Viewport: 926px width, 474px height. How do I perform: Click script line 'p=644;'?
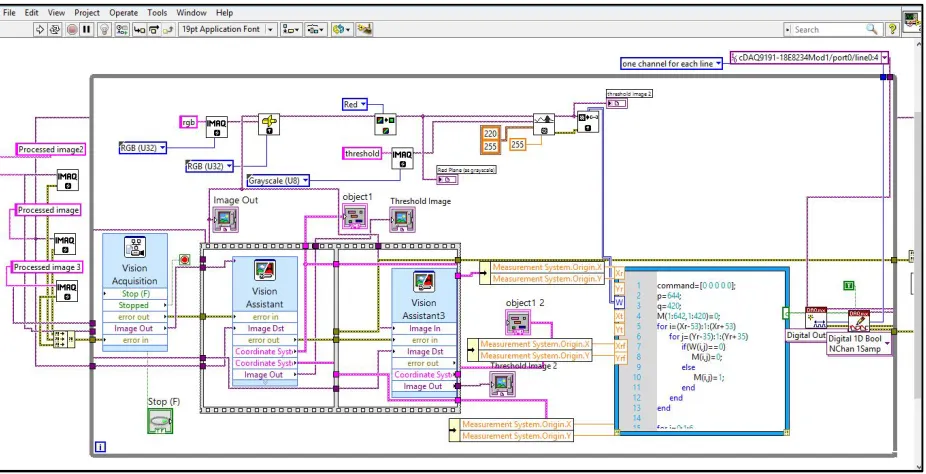click(x=669, y=295)
